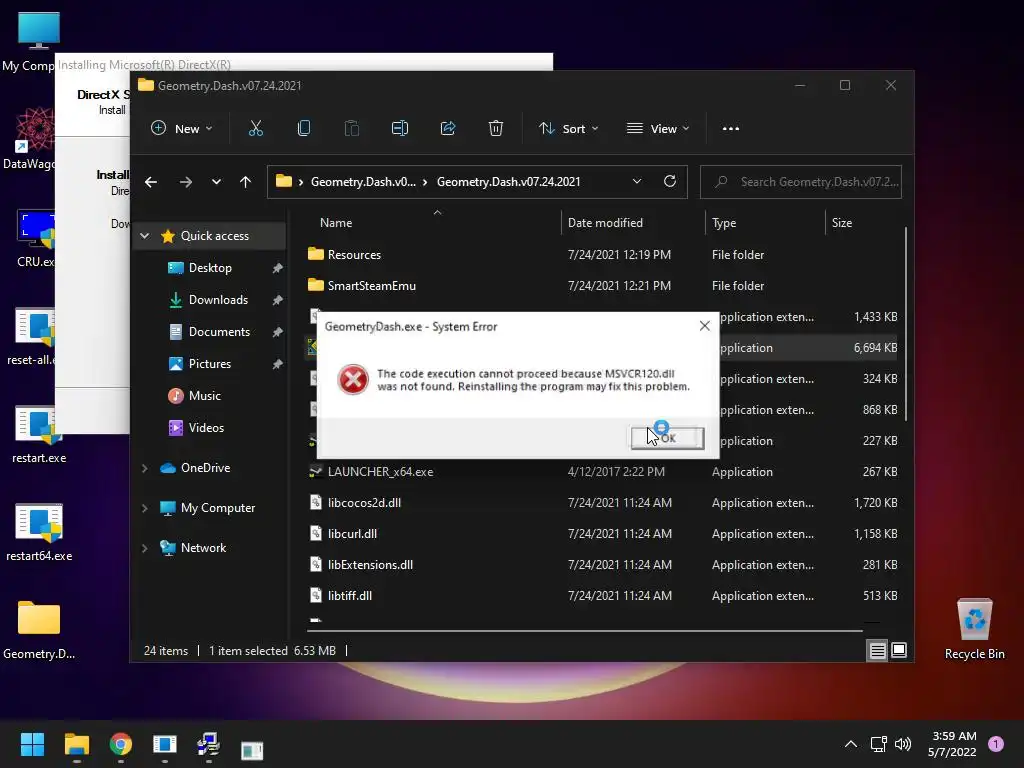Viewport: 1024px width, 768px height.
Task: Click the DirectX installer taskbar icon
Action: pyautogui.click(x=209, y=745)
